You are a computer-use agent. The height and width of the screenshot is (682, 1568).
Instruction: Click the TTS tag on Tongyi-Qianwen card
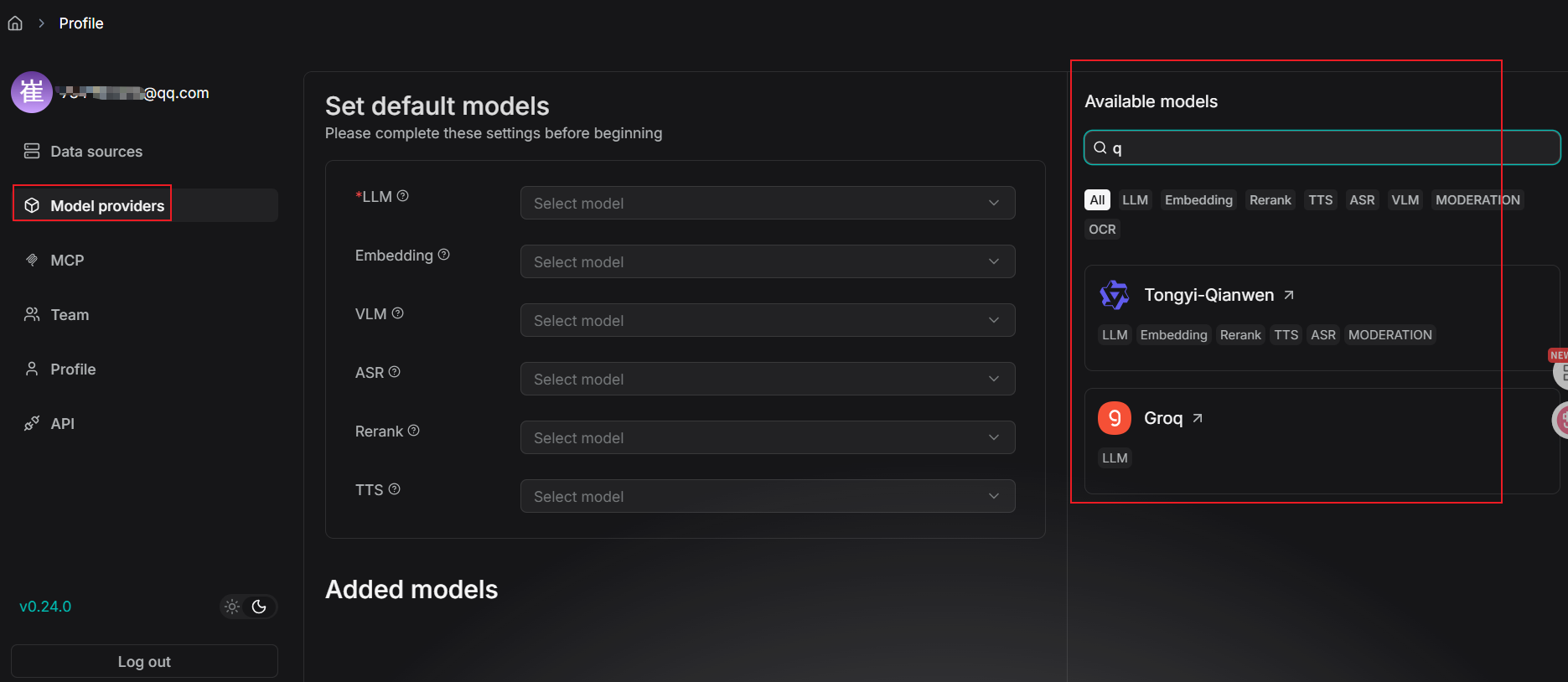1286,335
